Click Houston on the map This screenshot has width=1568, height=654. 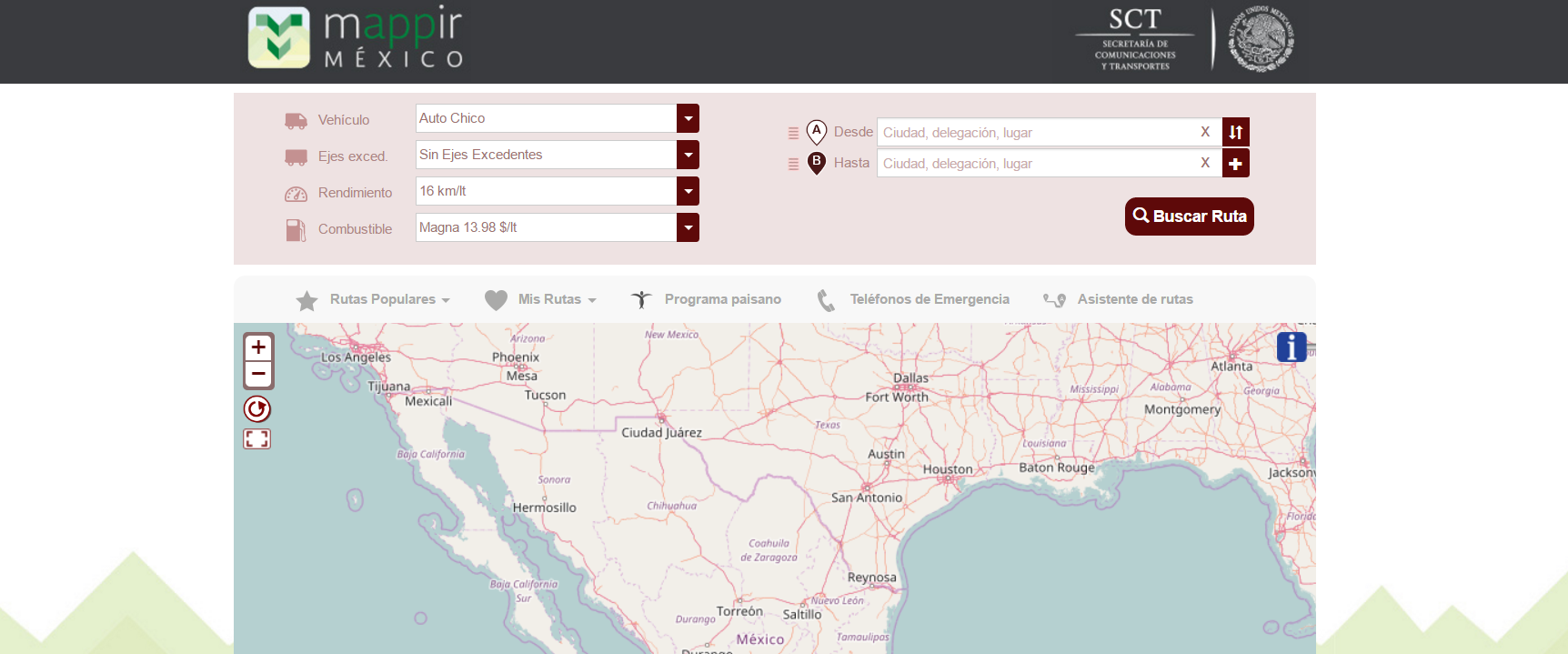coord(948,469)
